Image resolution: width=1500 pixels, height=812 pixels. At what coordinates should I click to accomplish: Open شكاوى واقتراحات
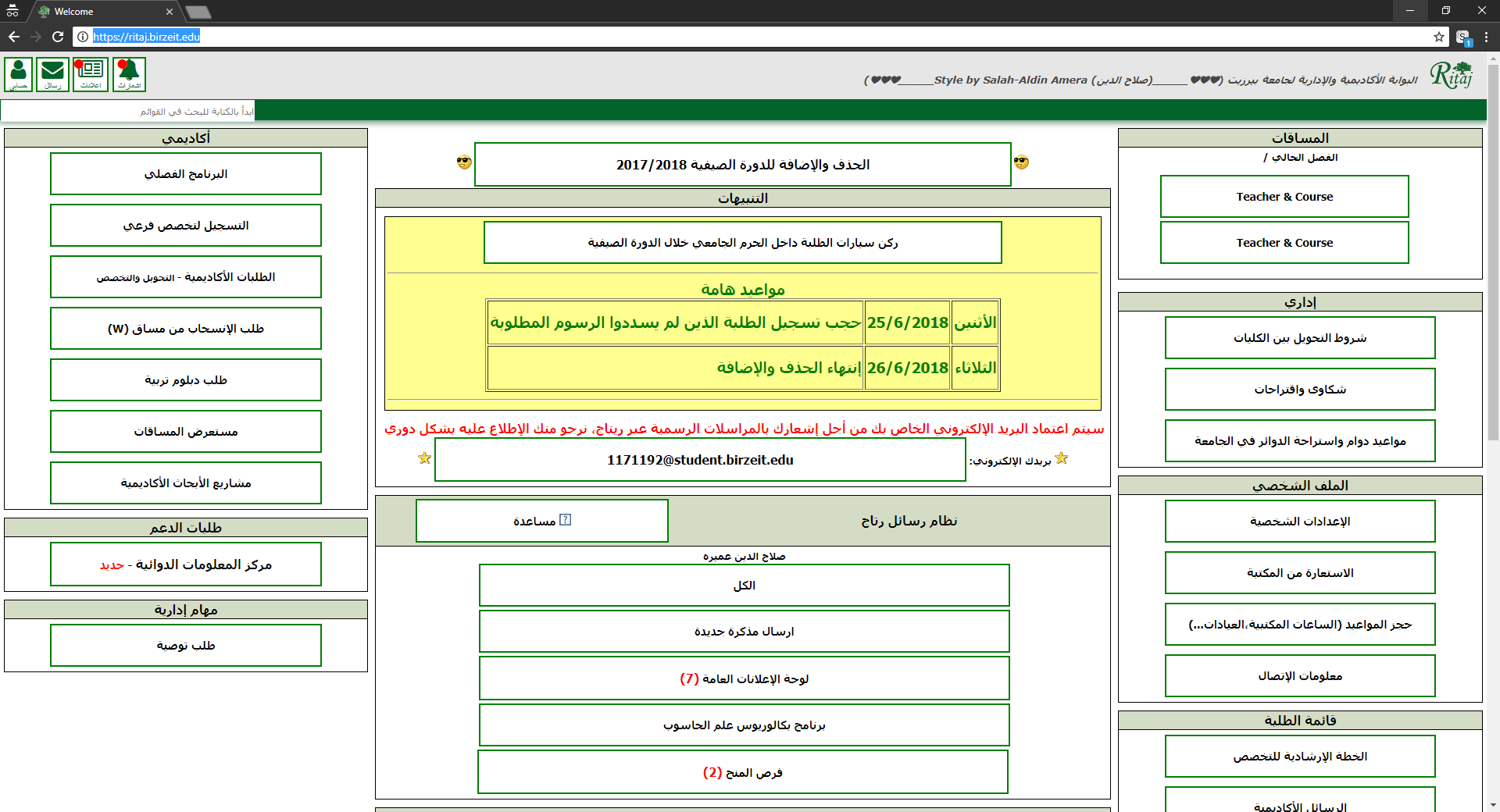click(1300, 390)
